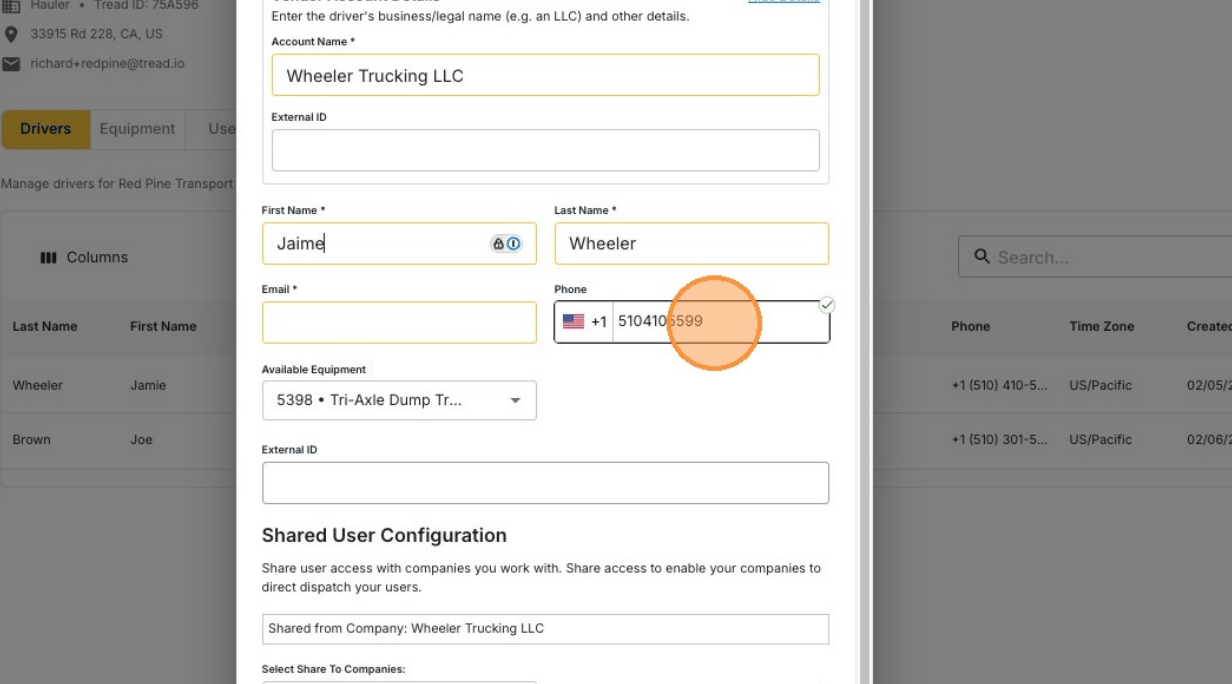Sort by Last Name column header
This screenshot has height=684, width=1232.
click(x=45, y=326)
